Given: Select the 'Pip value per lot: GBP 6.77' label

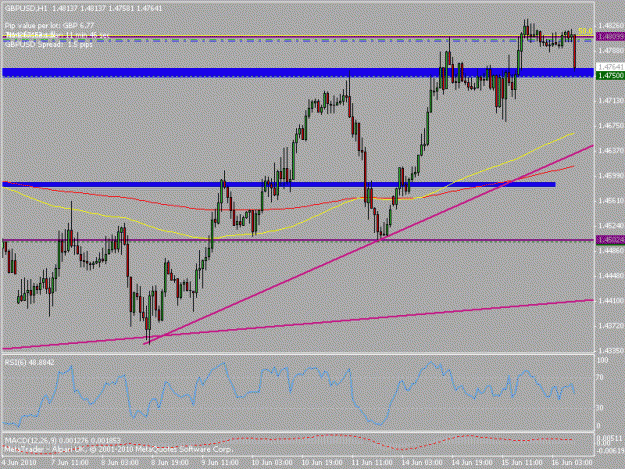Looking at the screenshot, I should (49, 25).
